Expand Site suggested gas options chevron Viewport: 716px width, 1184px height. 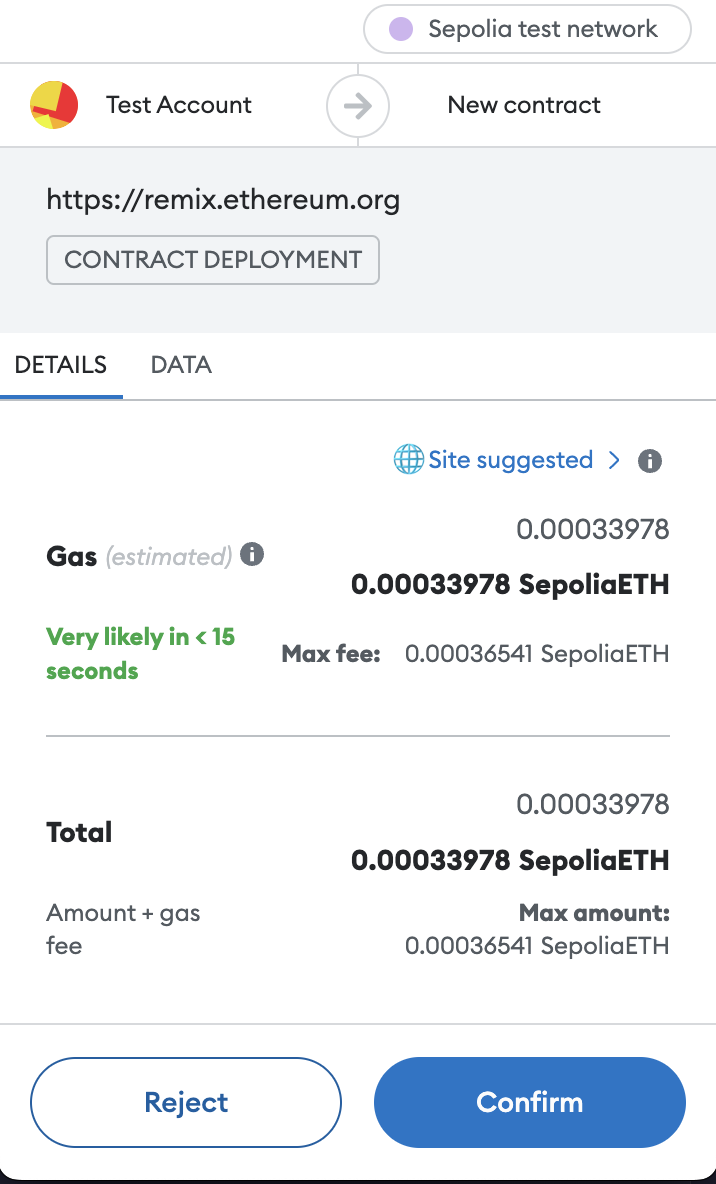coord(614,460)
